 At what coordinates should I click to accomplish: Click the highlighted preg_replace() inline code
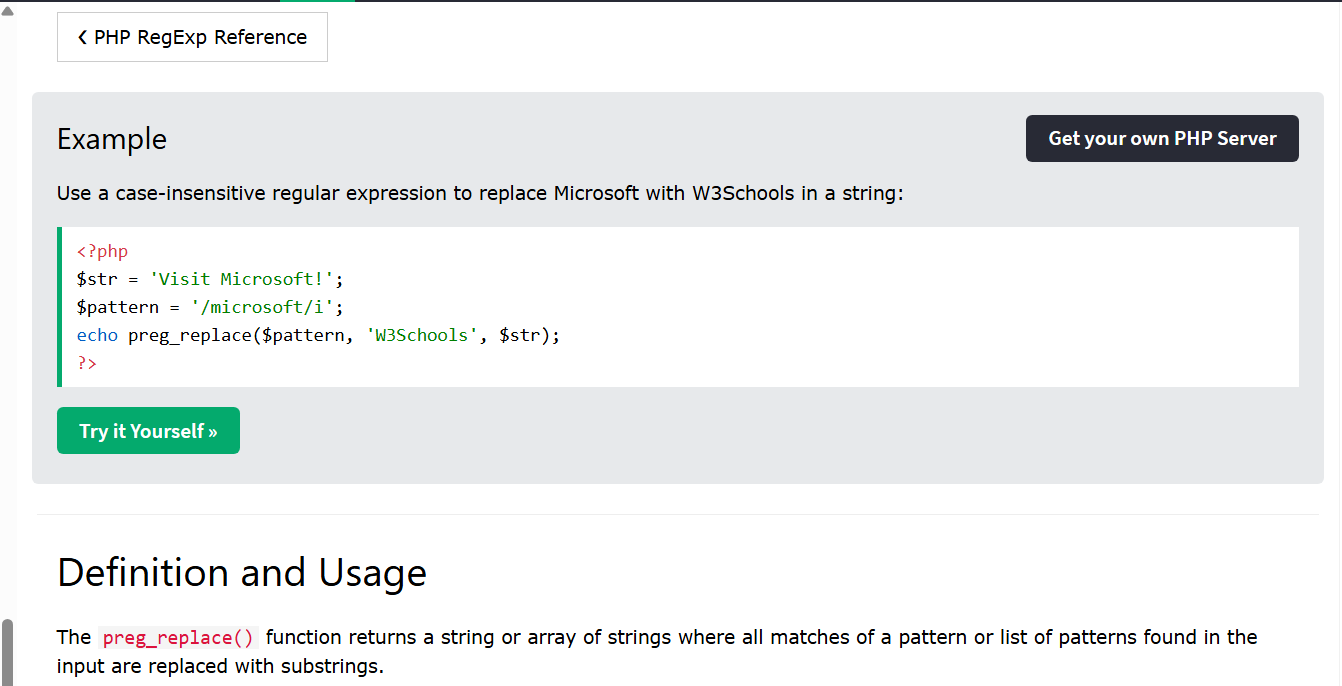click(x=179, y=638)
